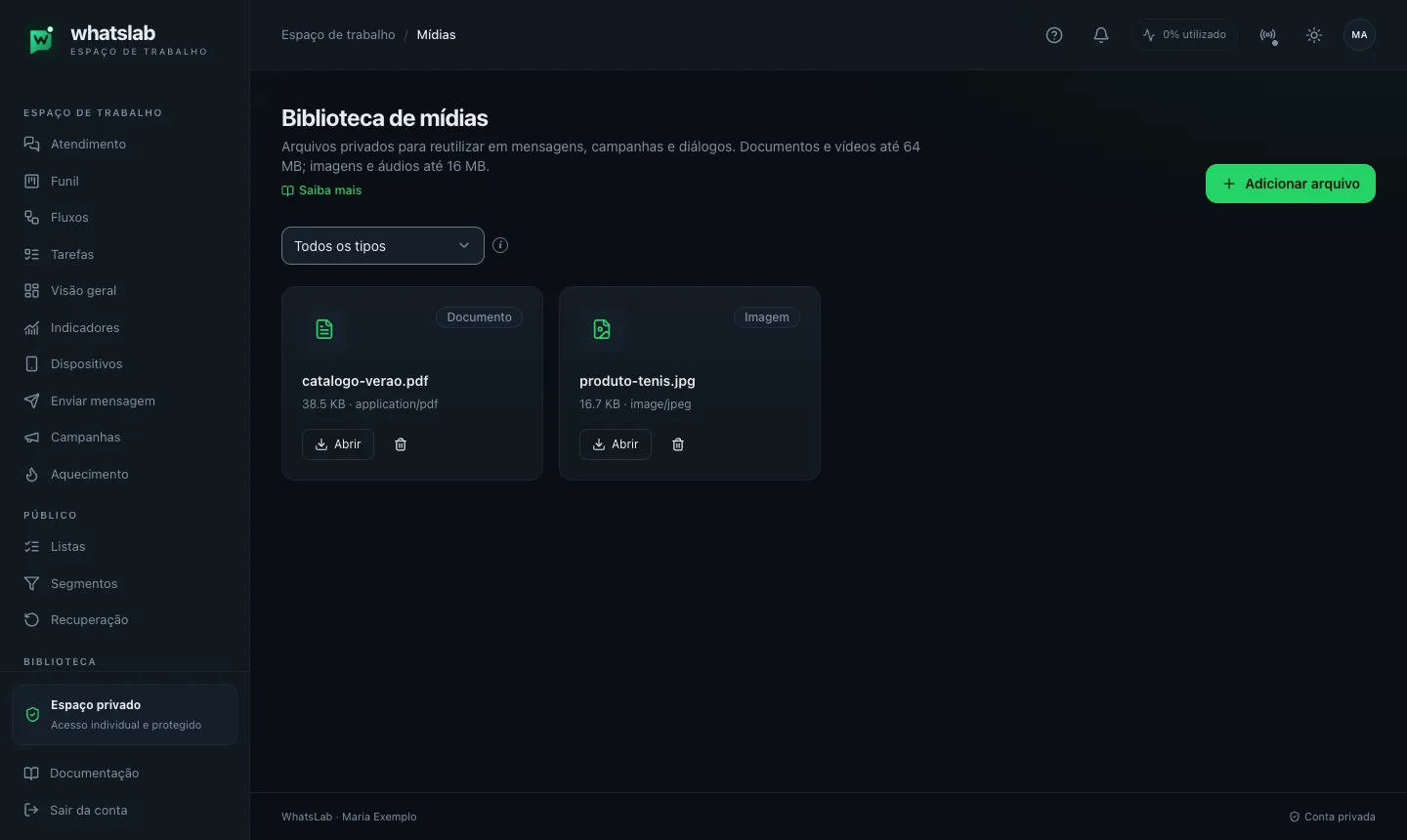The height and width of the screenshot is (840, 1407).
Task: Open the help question-mark icon
Action: tap(1054, 35)
